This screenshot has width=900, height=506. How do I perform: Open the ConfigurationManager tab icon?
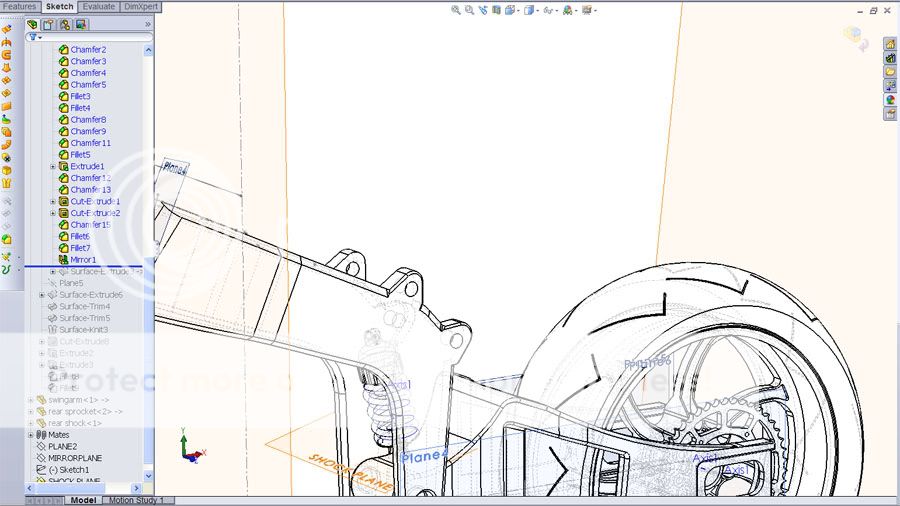(65, 25)
